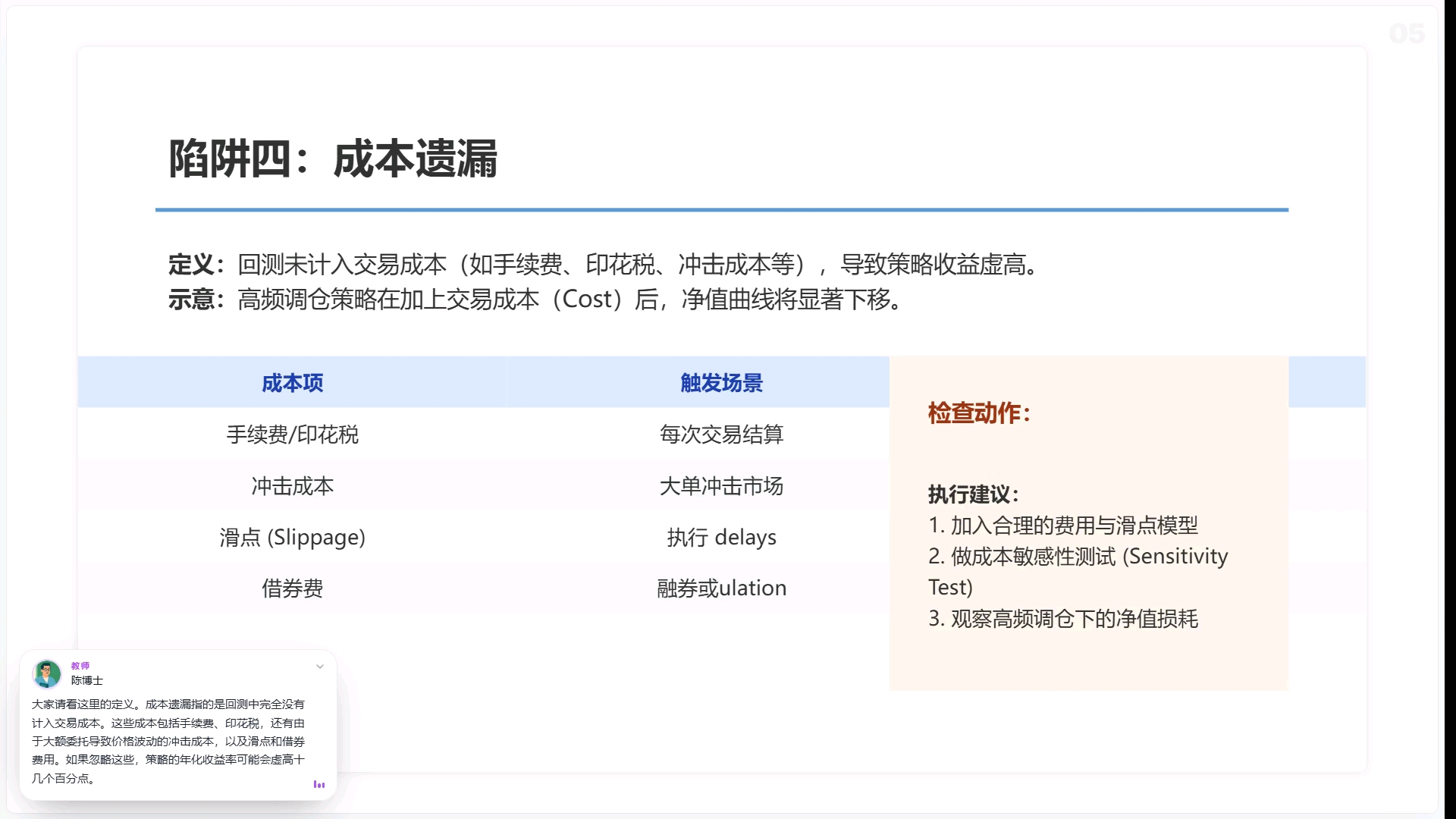Image resolution: width=1456 pixels, height=819 pixels.
Task: Click the teacher's narration transcript text
Action: [168, 741]
